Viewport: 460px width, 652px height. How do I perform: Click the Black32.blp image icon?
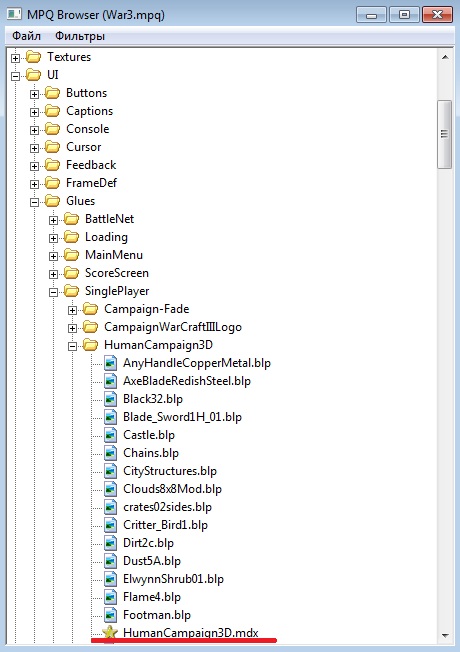110,399
